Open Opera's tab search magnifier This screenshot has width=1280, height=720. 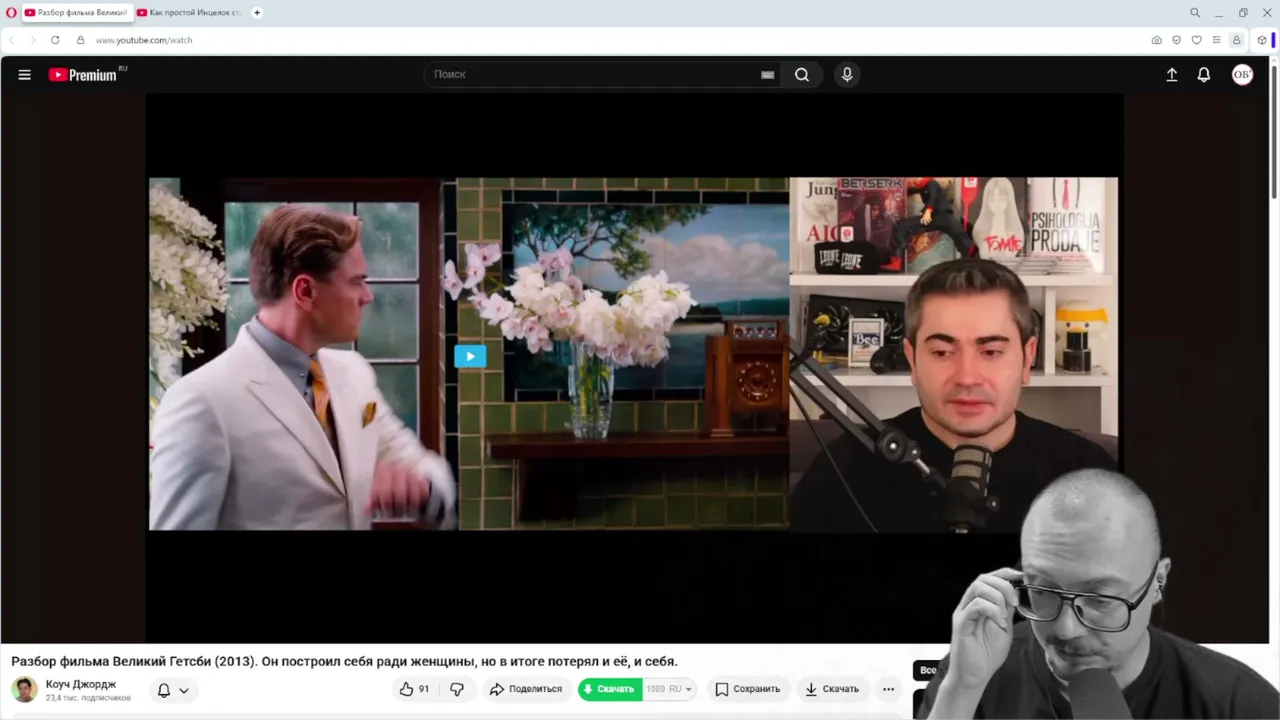[1195, 13]
